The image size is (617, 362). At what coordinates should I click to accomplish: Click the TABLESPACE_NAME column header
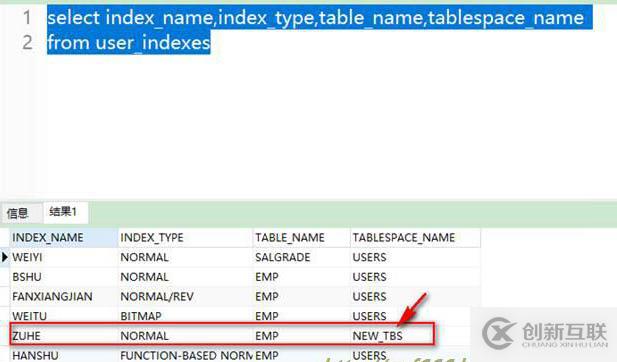pyautogui.click(x=415, y=238)
